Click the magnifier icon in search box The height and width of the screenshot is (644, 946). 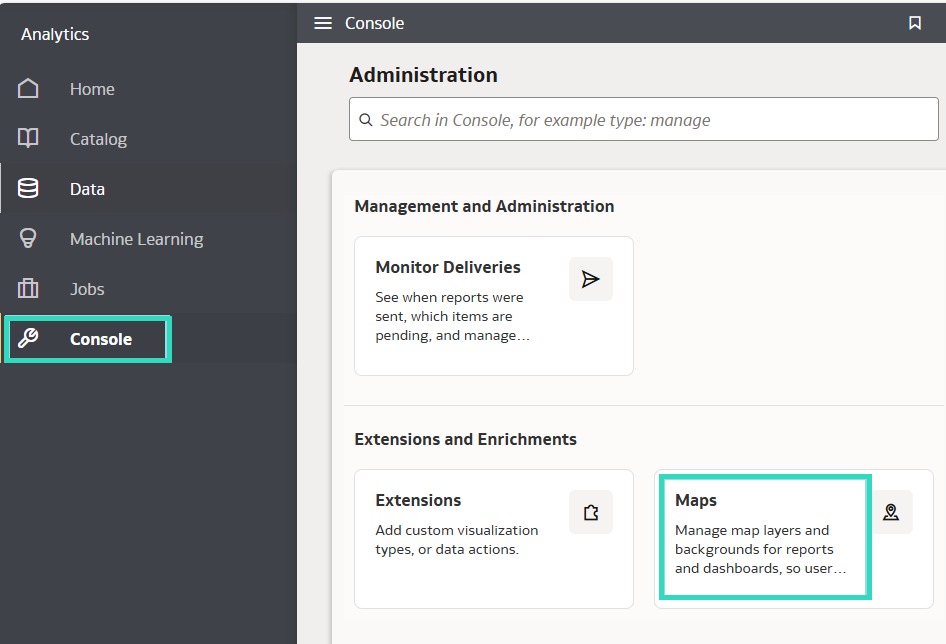coord(366,120)
